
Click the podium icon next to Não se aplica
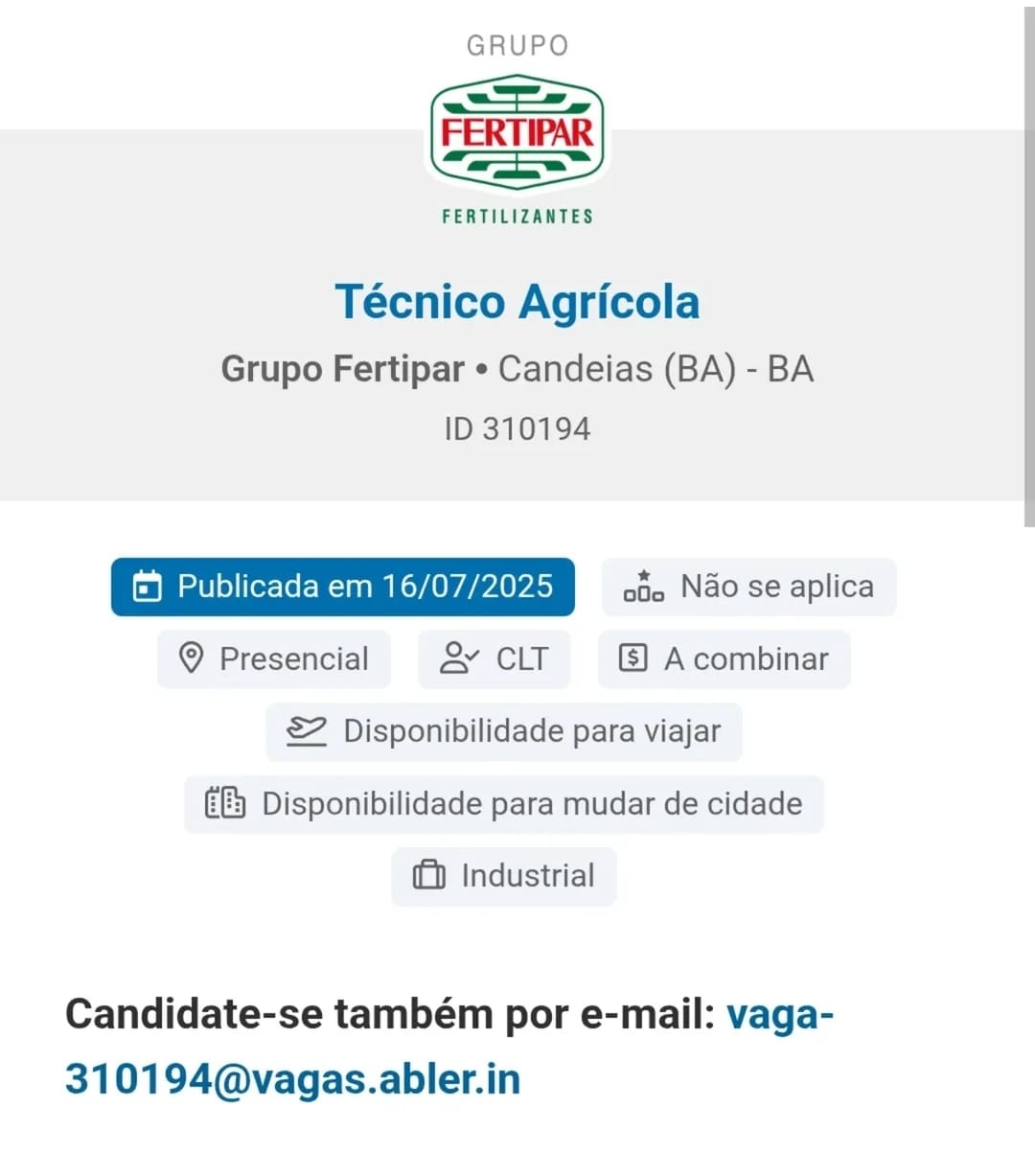tap(643, 586)
